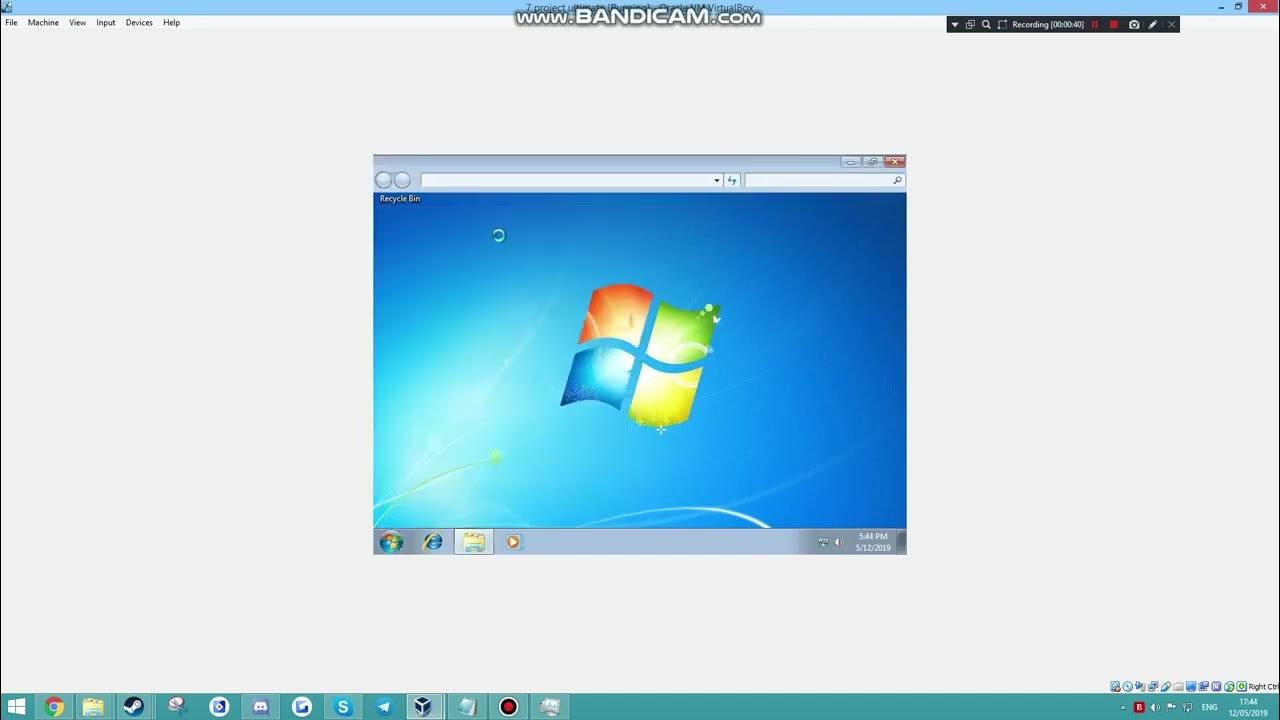Stop the Bandicam recording
Viewport: 1280px width, 720px height.
pos(1114,24)
